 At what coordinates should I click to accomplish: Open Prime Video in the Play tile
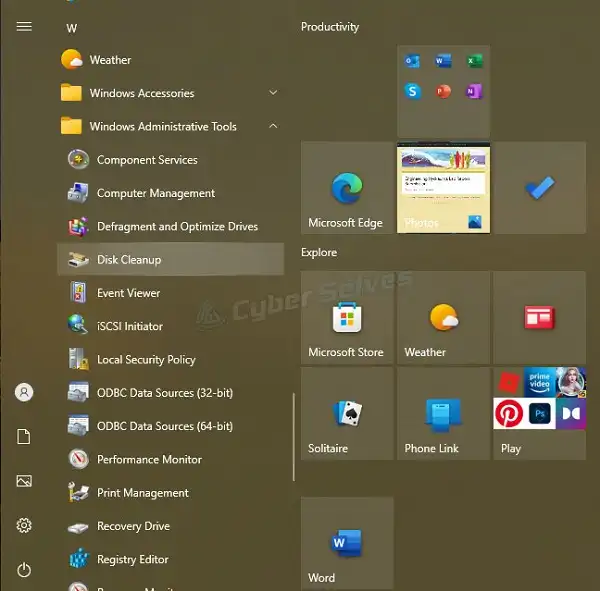(x=540, y=382)
